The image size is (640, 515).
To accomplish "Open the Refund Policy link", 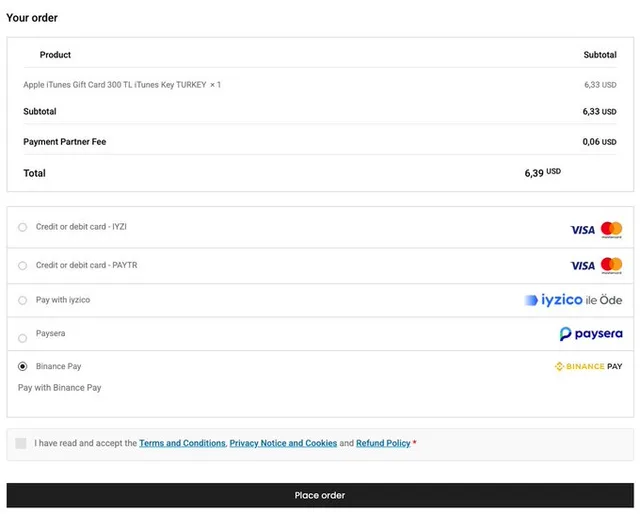I will pyautogui.click(x=383, y=443).
